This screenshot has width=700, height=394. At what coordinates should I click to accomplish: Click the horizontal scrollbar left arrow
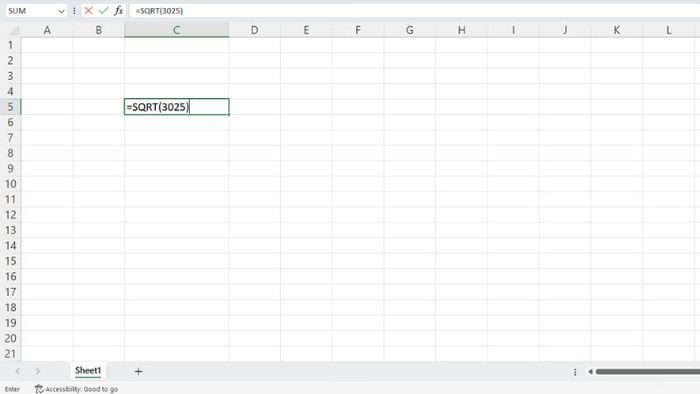(590, 372)
